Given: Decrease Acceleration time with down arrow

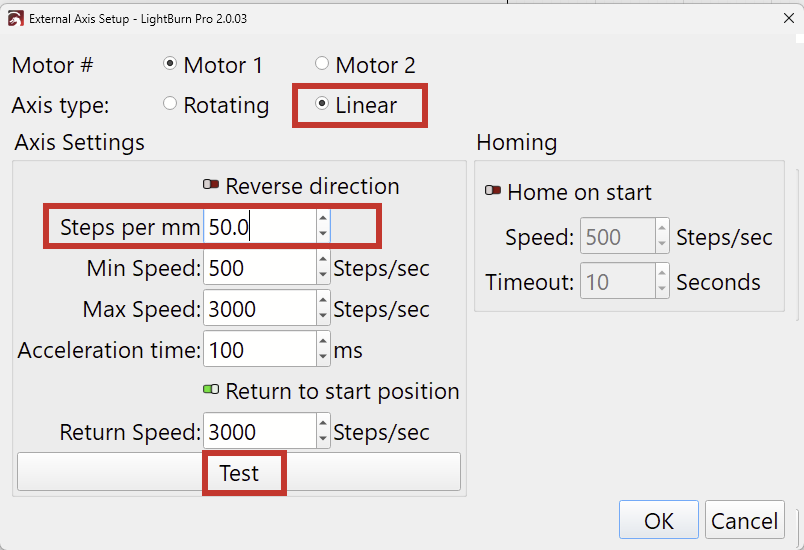Looking at the screenshot, I should [x=323, y=358].
